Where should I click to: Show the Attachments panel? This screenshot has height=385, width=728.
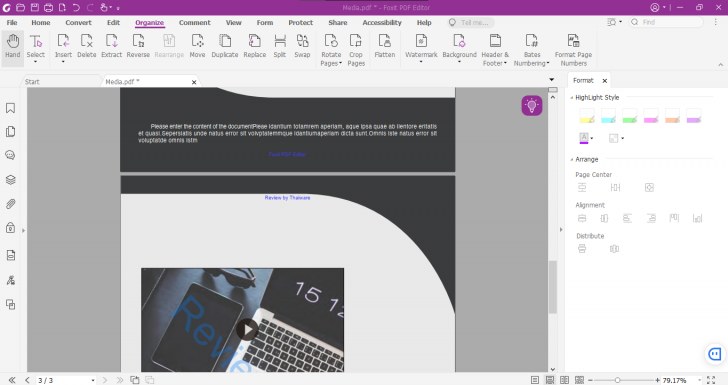10,204
